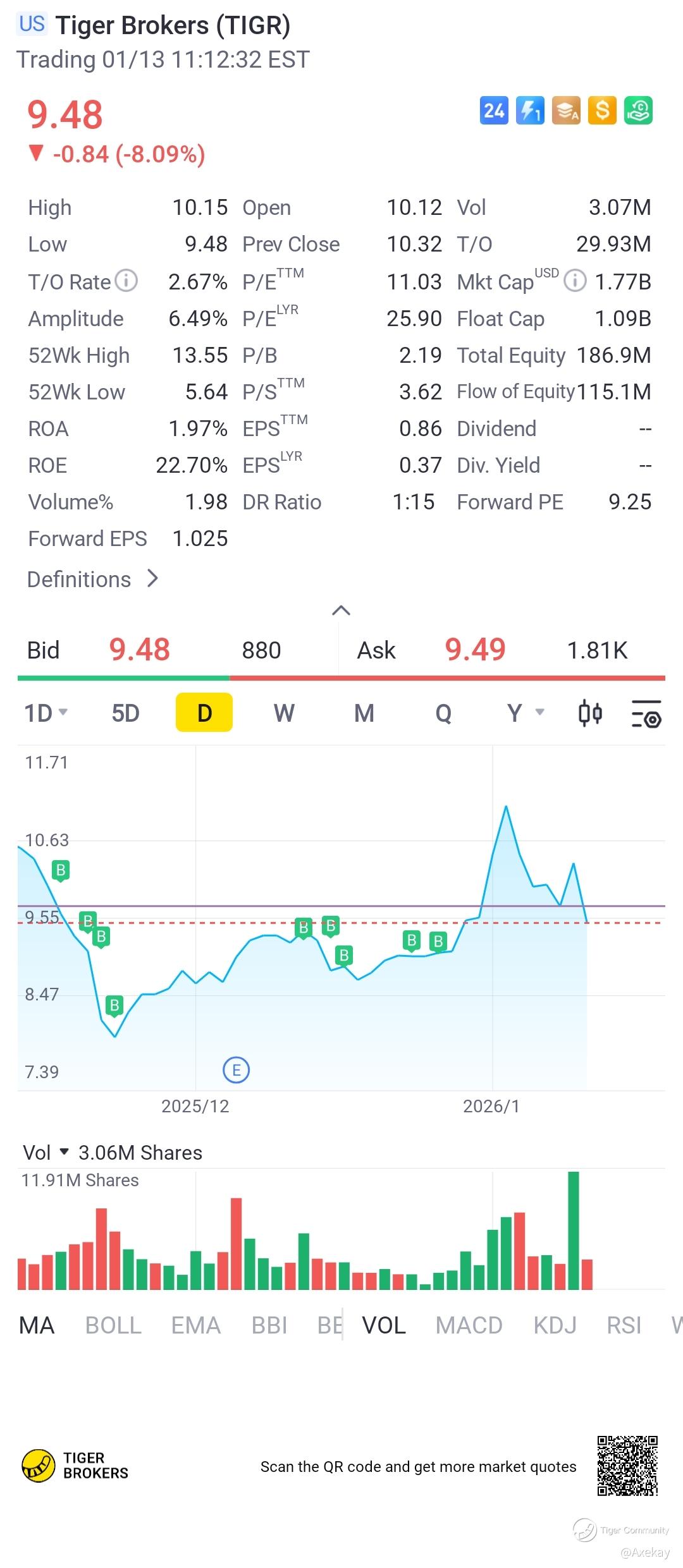
Task: Open chart display settings icon
Action: click(x=646, y=714)
